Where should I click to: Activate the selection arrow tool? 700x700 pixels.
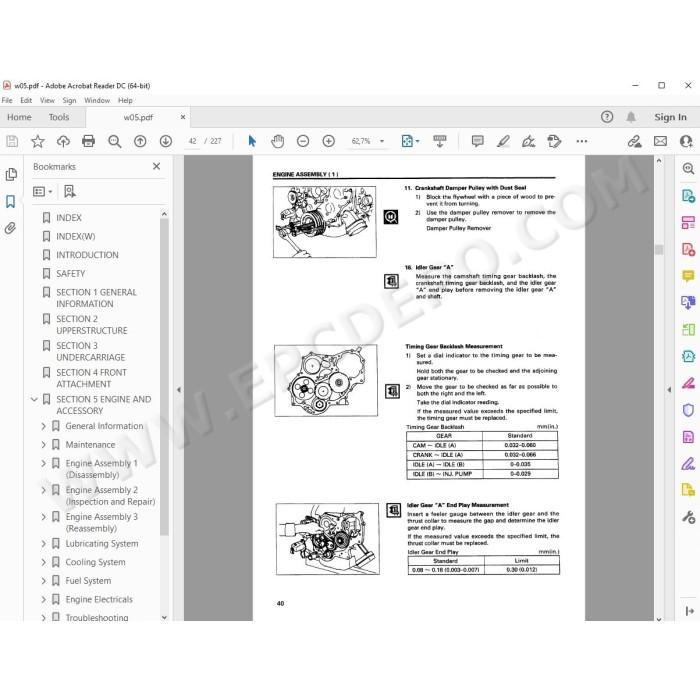pyautogui.click(x=252, y=142)
